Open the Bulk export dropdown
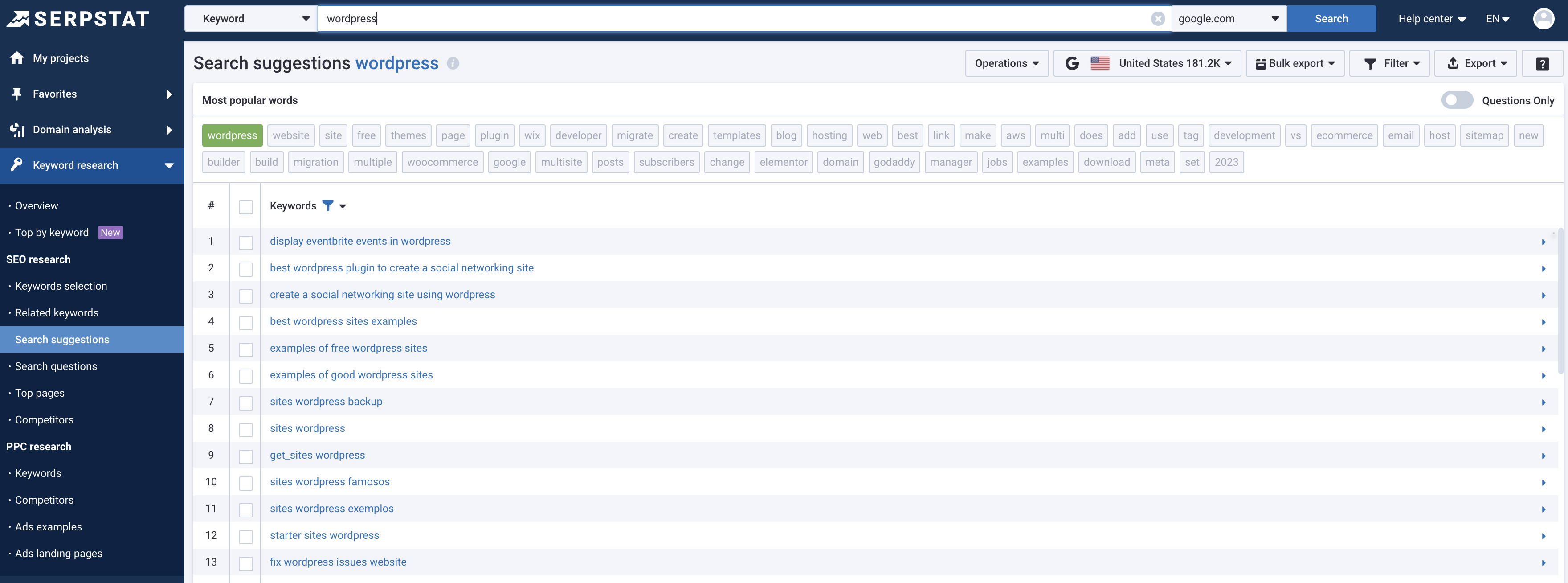 click(x=1294, y=63)
